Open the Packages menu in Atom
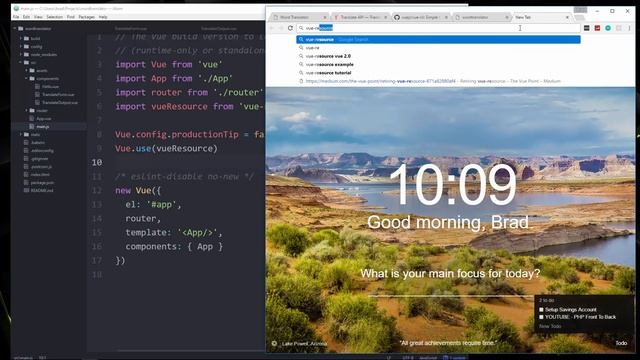The width and height of the screenshot is (640, 360). coord(87,17)
